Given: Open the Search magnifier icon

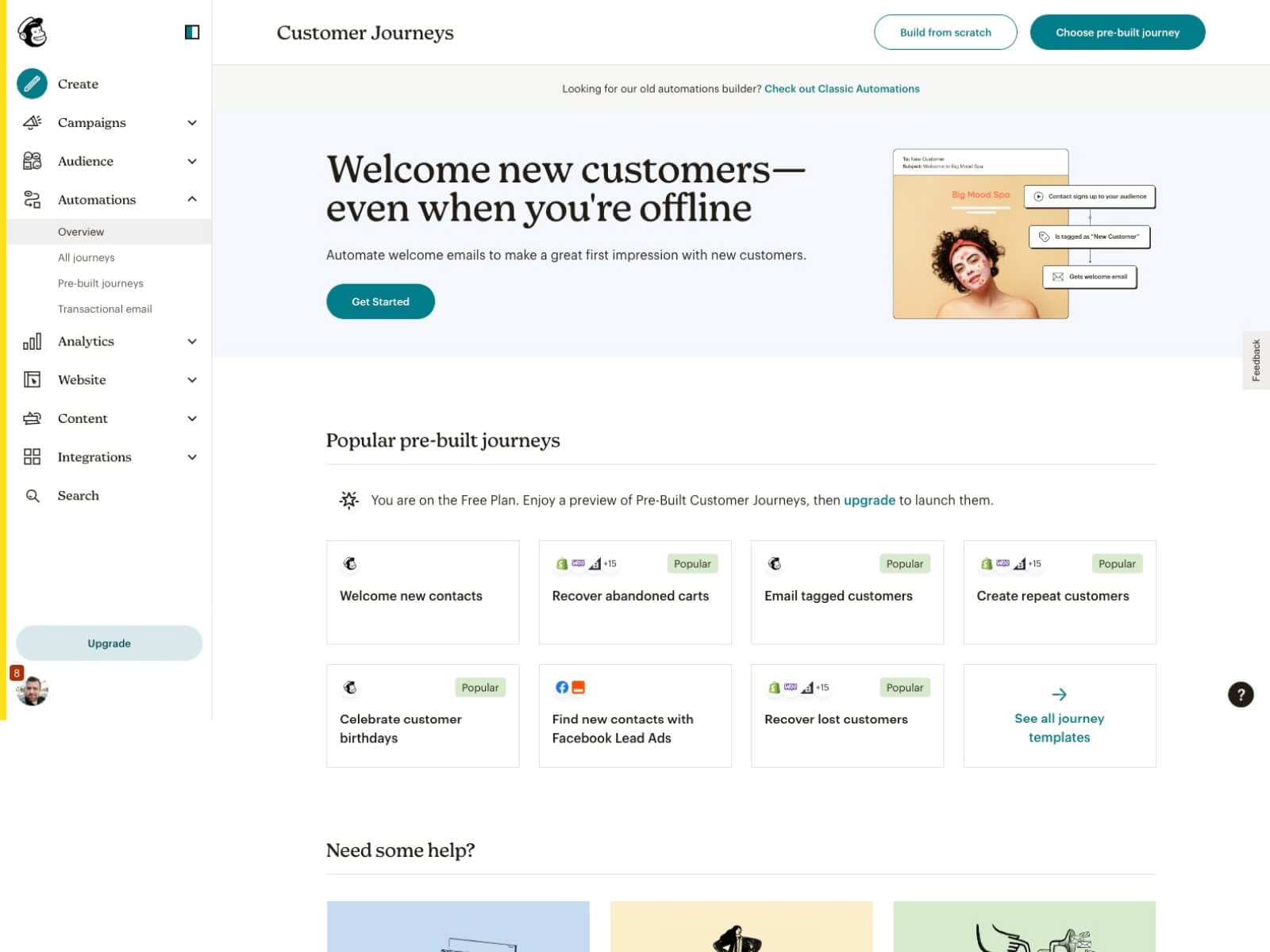Looking at the screenshot, I should coord(33,496).
